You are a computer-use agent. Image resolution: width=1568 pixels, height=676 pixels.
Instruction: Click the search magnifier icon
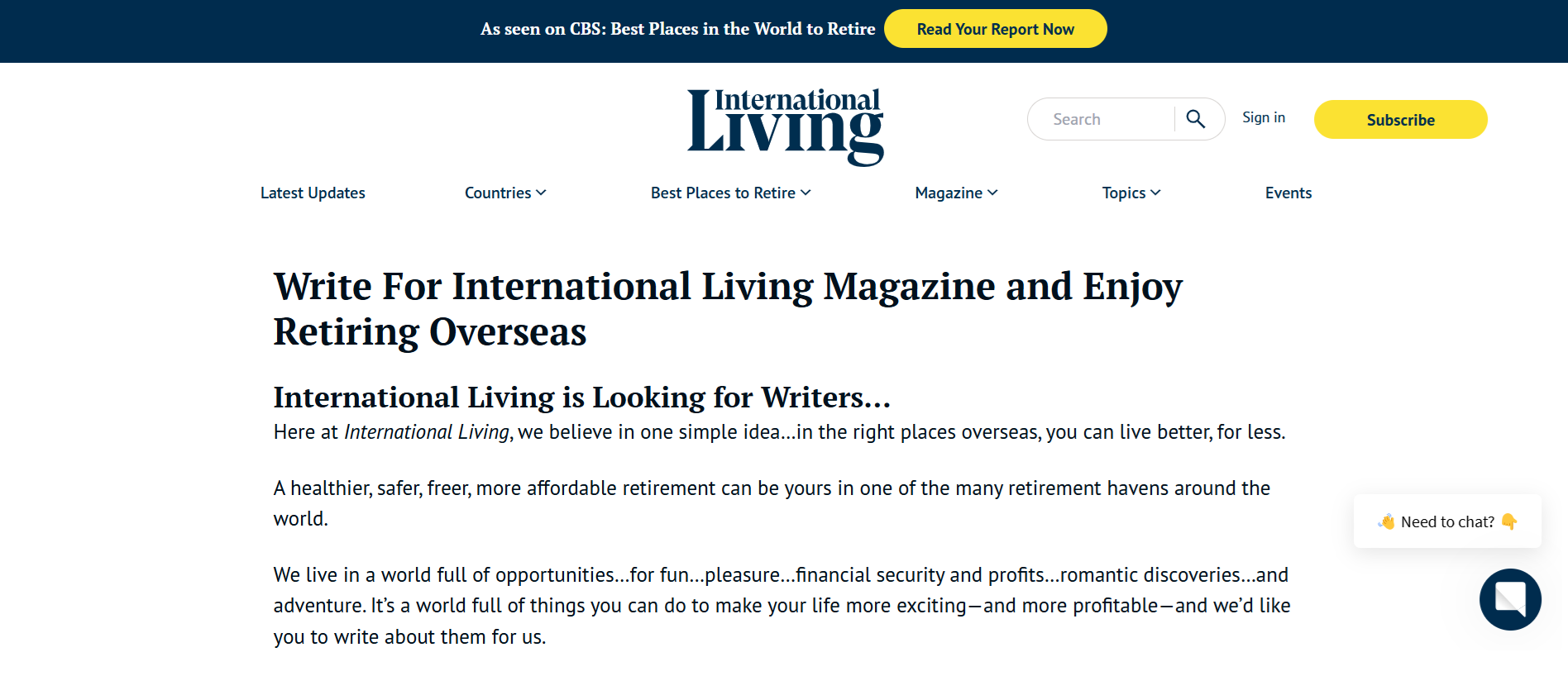[1195, 119]
